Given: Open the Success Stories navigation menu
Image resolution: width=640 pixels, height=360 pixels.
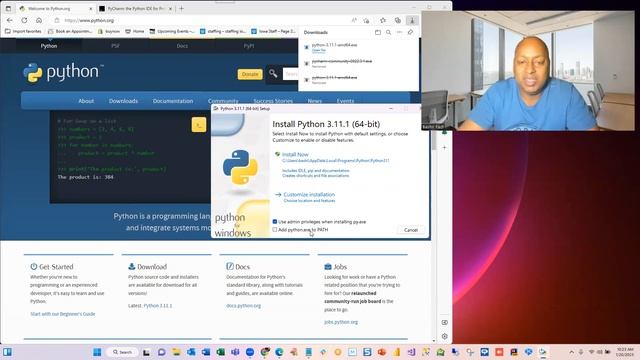Looking at the screenshot, I should click(273, 101).
